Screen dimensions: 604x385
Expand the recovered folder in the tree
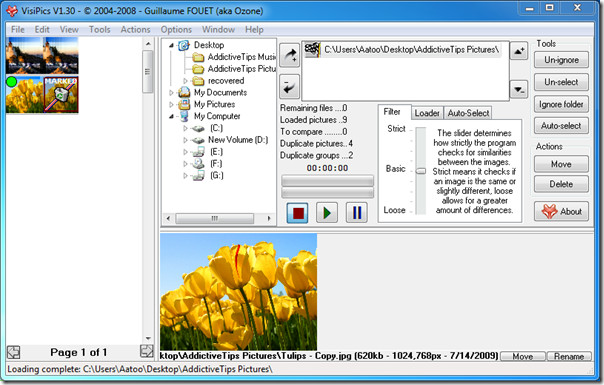(185, 81)
